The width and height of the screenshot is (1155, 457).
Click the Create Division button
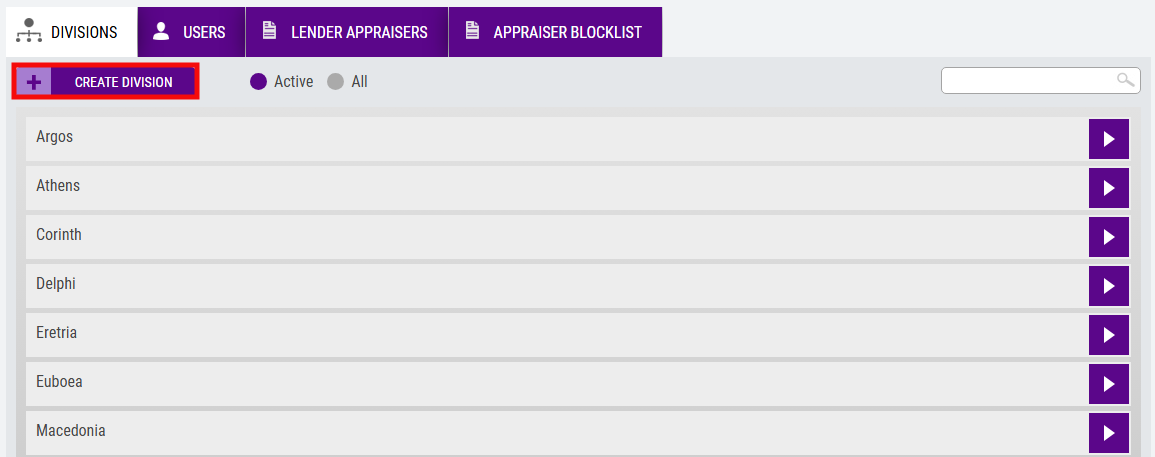(x=106, y=82)
